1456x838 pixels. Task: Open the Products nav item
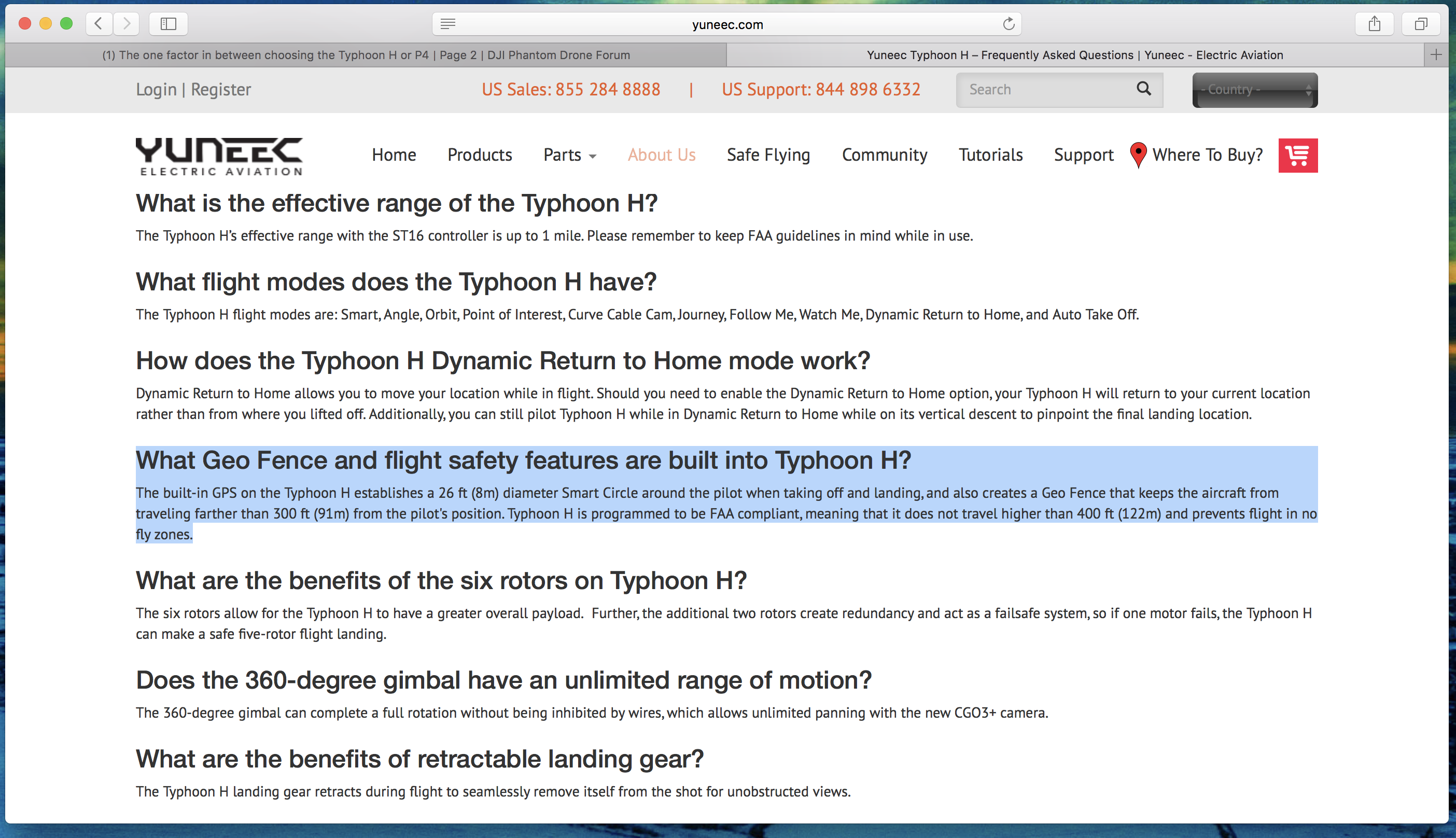[x=480, y=155]
